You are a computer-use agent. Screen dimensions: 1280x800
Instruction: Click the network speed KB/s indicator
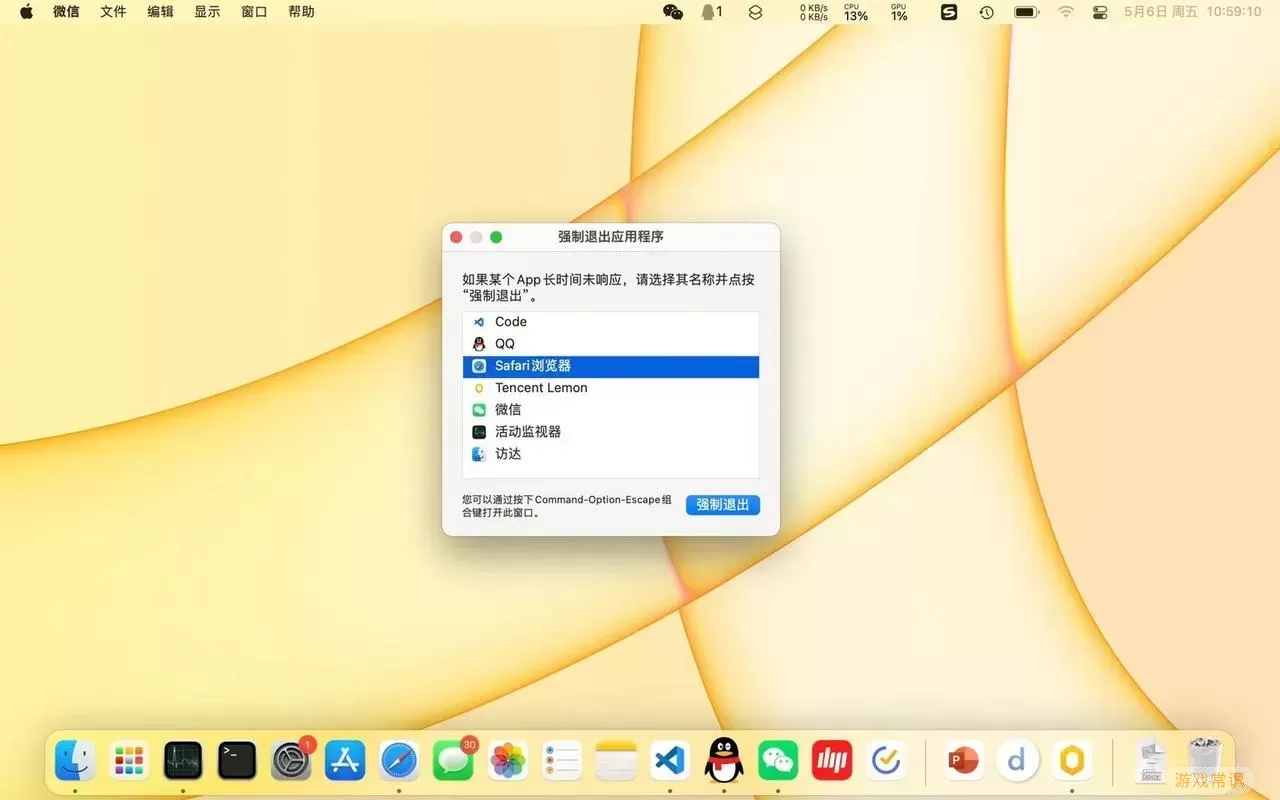pyautogui.click(x=813, y=12)
